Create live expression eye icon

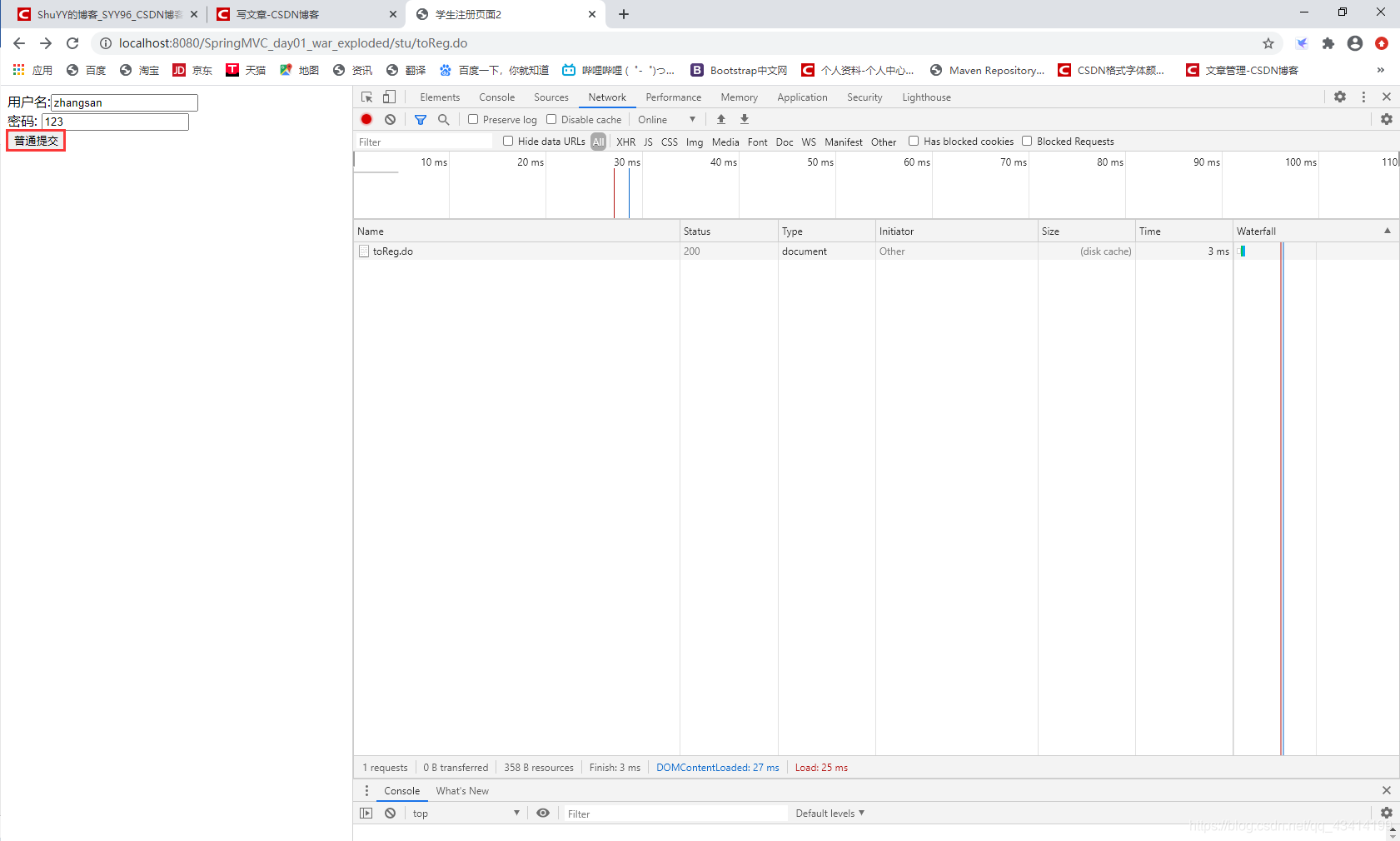tap(543, 813)
